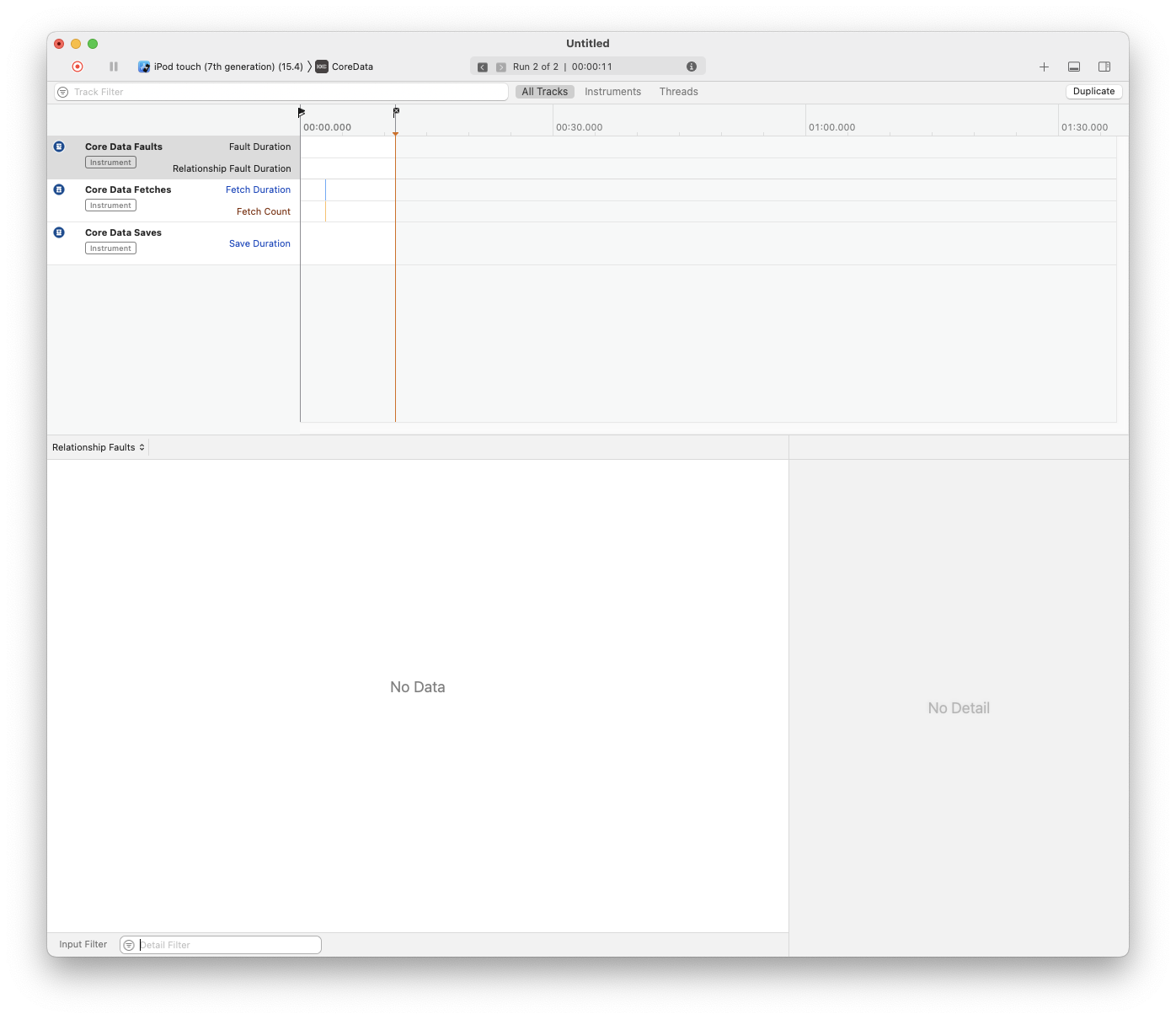Screen dimensions: 1176x1019
Task: Toggle the bottom detail pane button
Action: (1074, 67)
